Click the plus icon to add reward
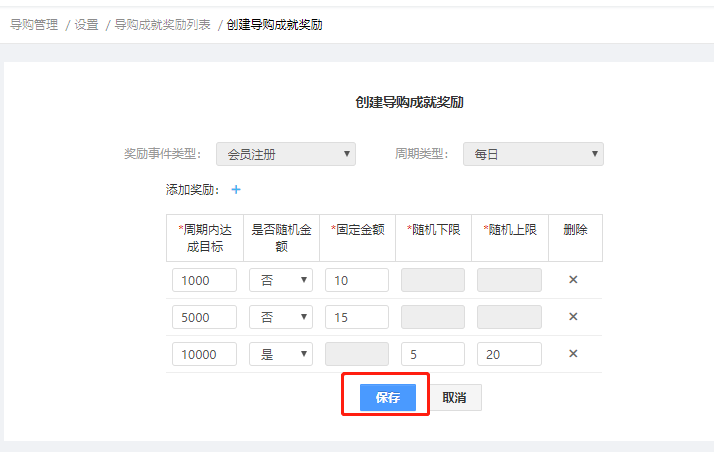 tap(236, 189)
